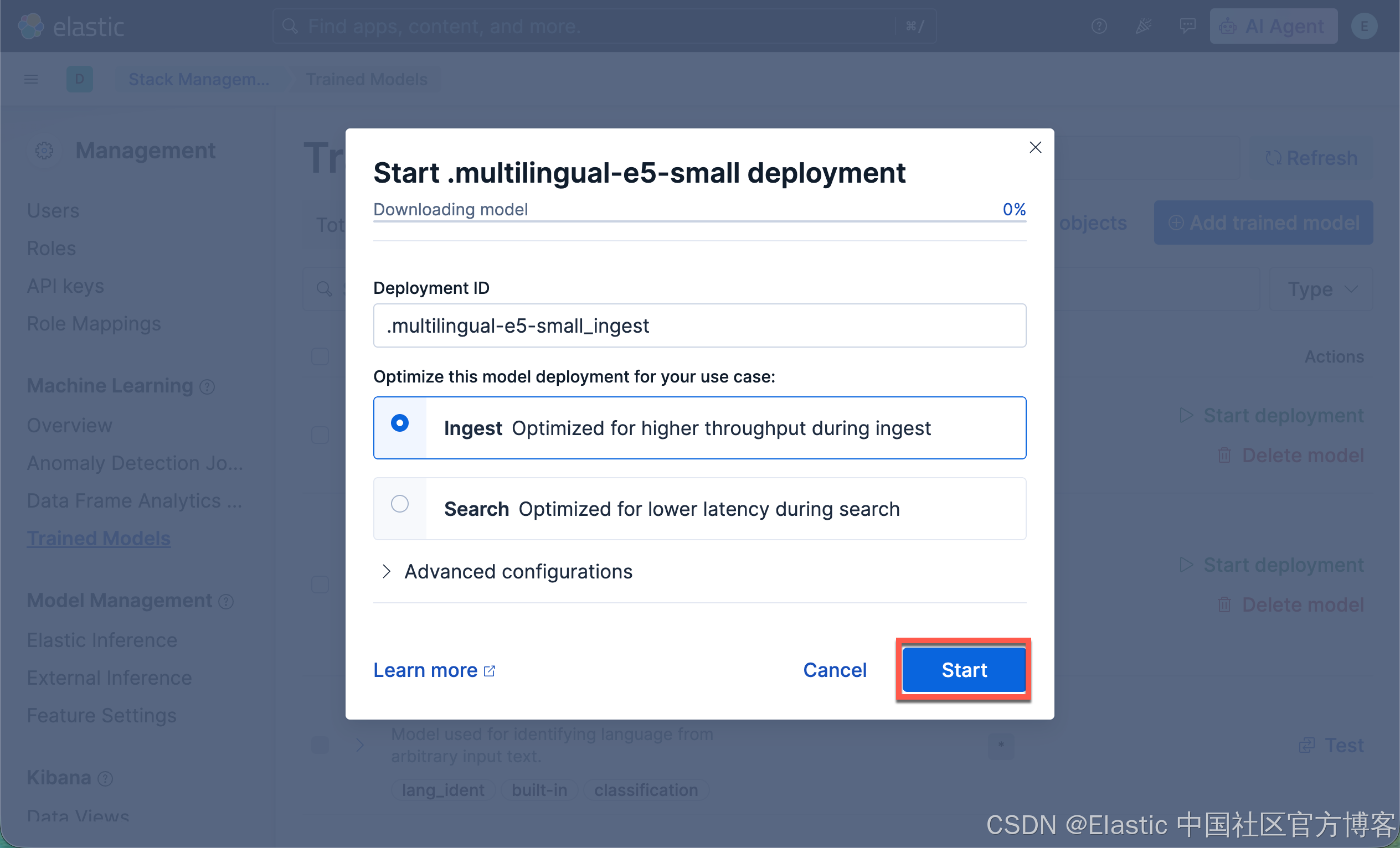Click the refresh arrows icon on Refresh button

click(1273, 158)
